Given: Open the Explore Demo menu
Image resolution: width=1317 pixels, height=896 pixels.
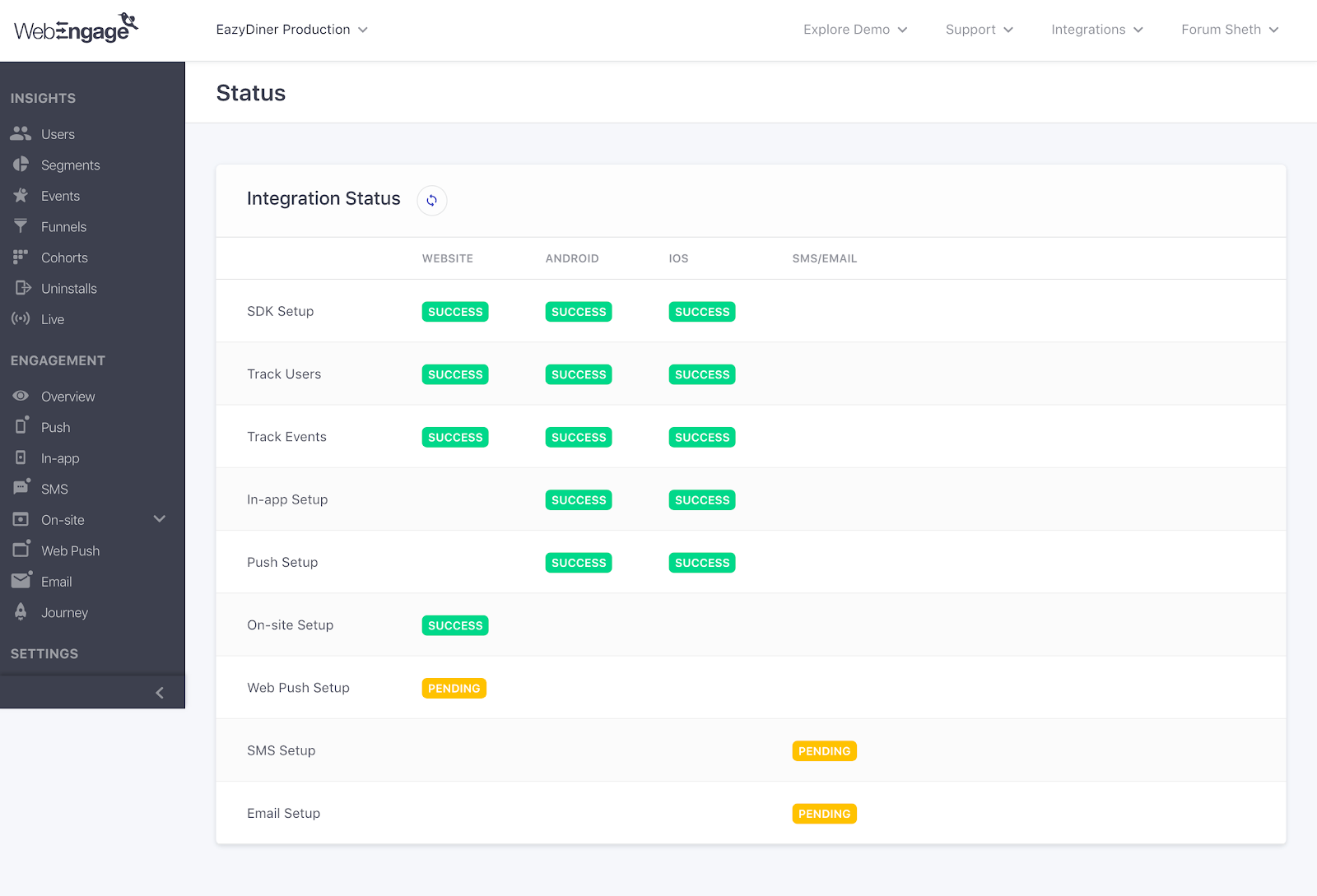Looking at the screenshot, I should (854, 29).
